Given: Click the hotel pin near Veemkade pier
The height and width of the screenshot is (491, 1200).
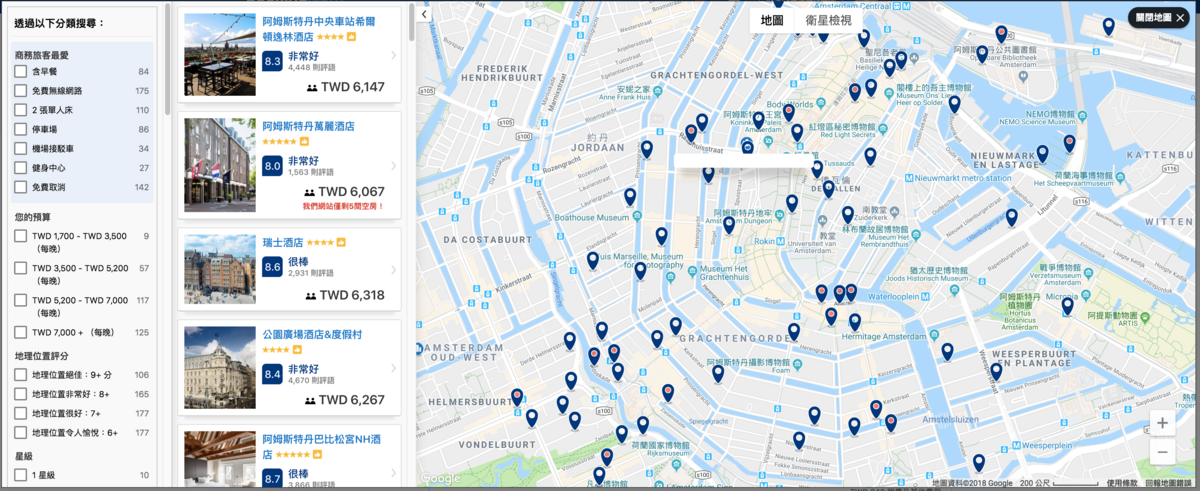Looking at the screenshot, I should coord(1108,27).
